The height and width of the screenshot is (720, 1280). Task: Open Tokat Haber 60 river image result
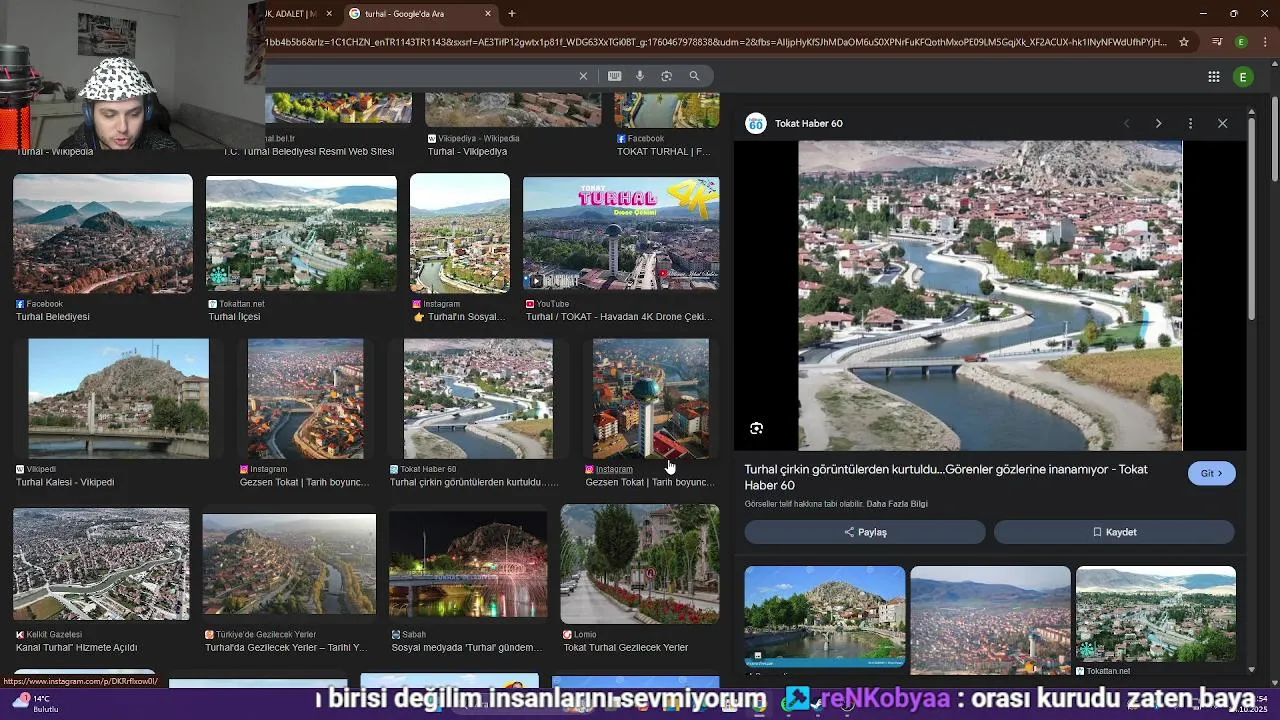478,398
